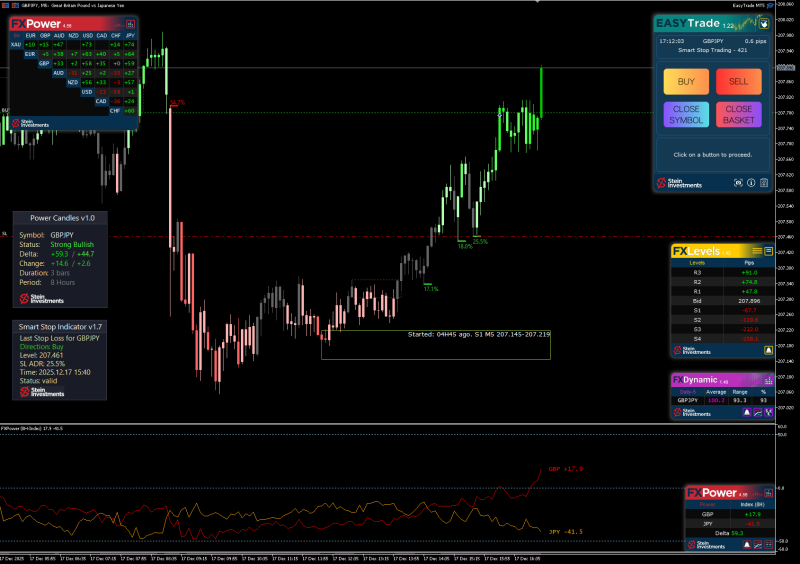Click the Bid 207.896 value in FX Levels
The height and width of the screenshot is (564, 800).
[749, 301]
